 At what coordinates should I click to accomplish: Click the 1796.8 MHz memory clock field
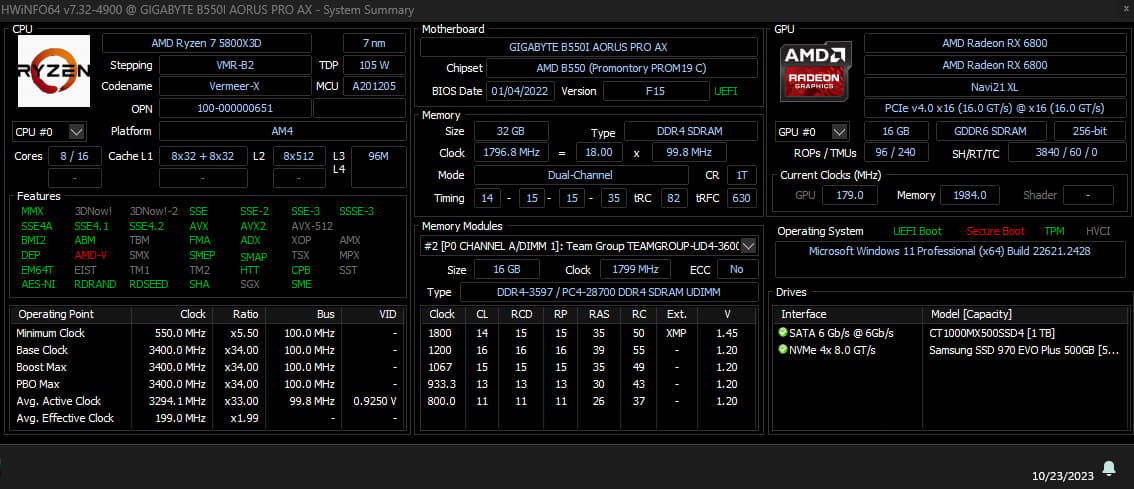(x=511, y=153)
